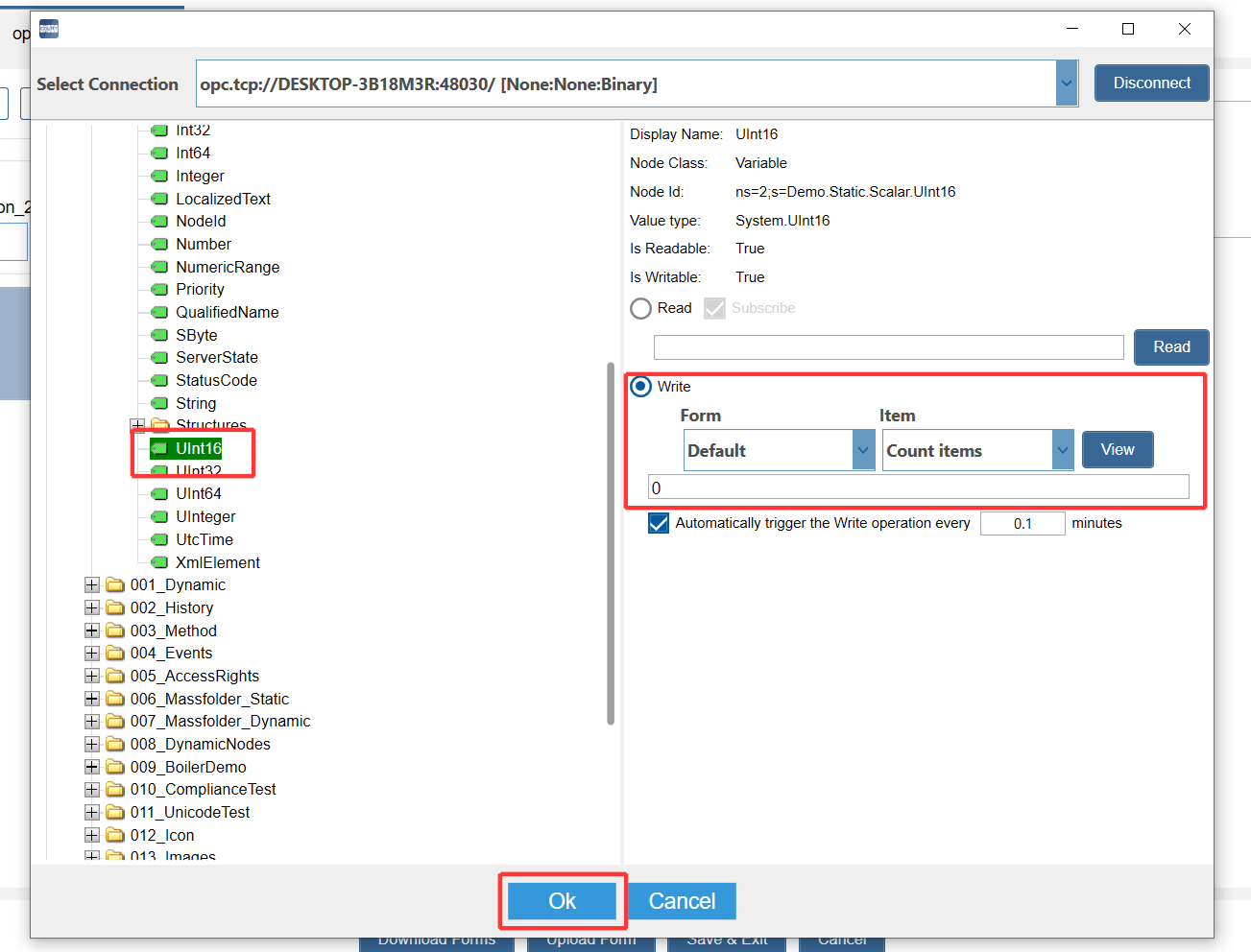Image resolution: width=1251 pixels, height=952 pixels.
Task: Uncheck automatic Write trigger checkbox
Action: coord(659,523)
